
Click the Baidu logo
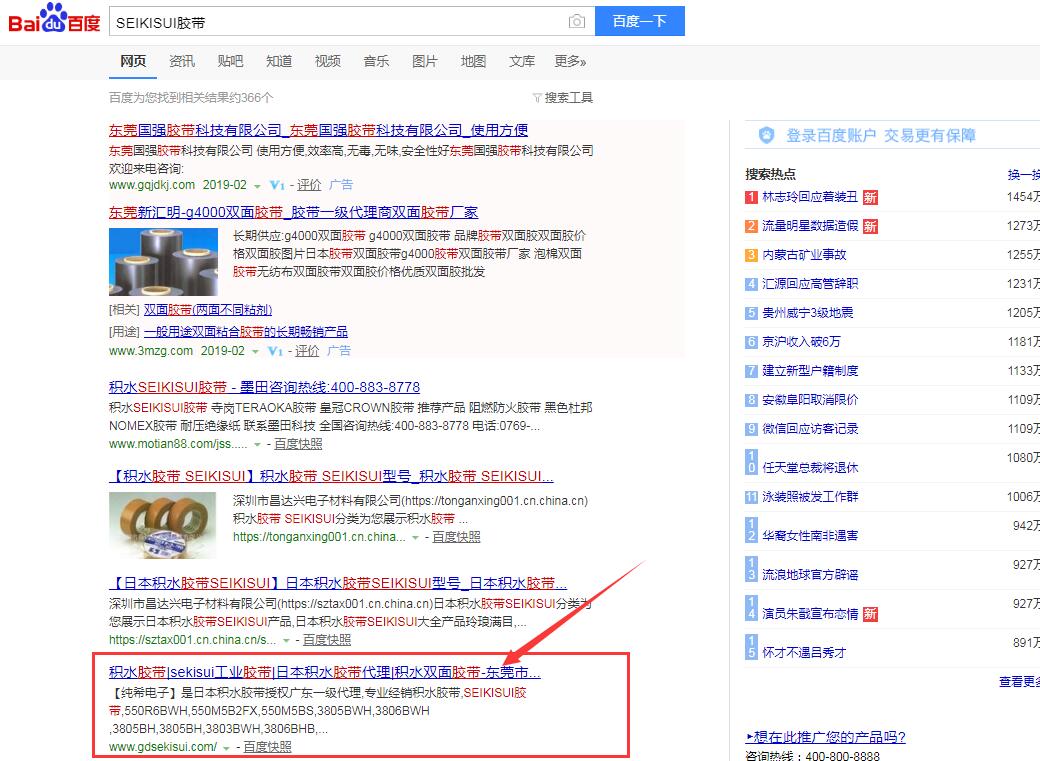(x=54, y=20)
